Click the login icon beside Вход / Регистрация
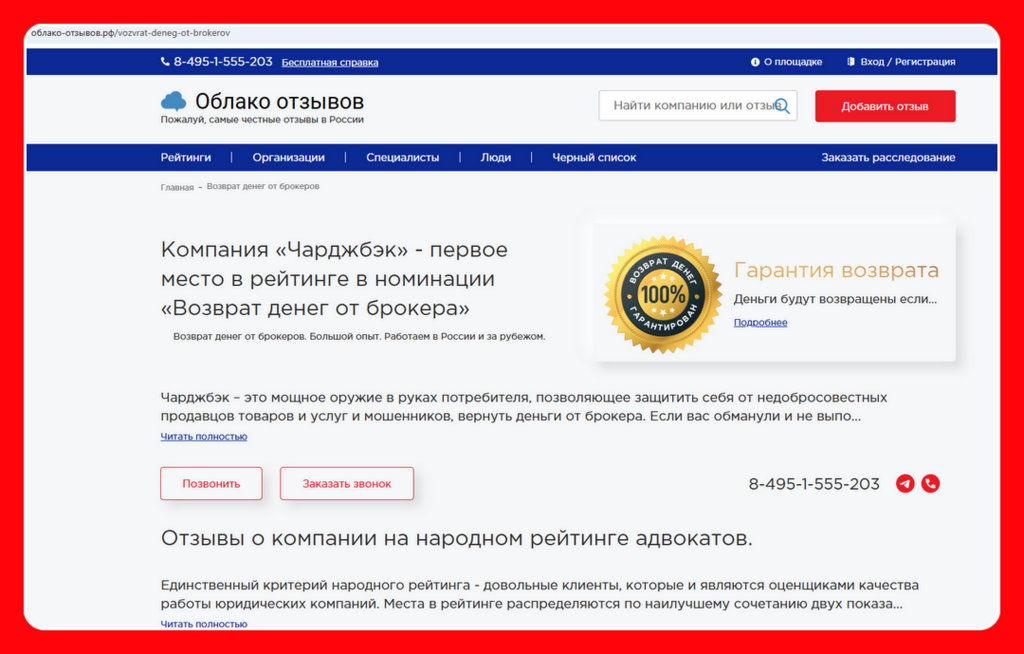 click(851, 62)
